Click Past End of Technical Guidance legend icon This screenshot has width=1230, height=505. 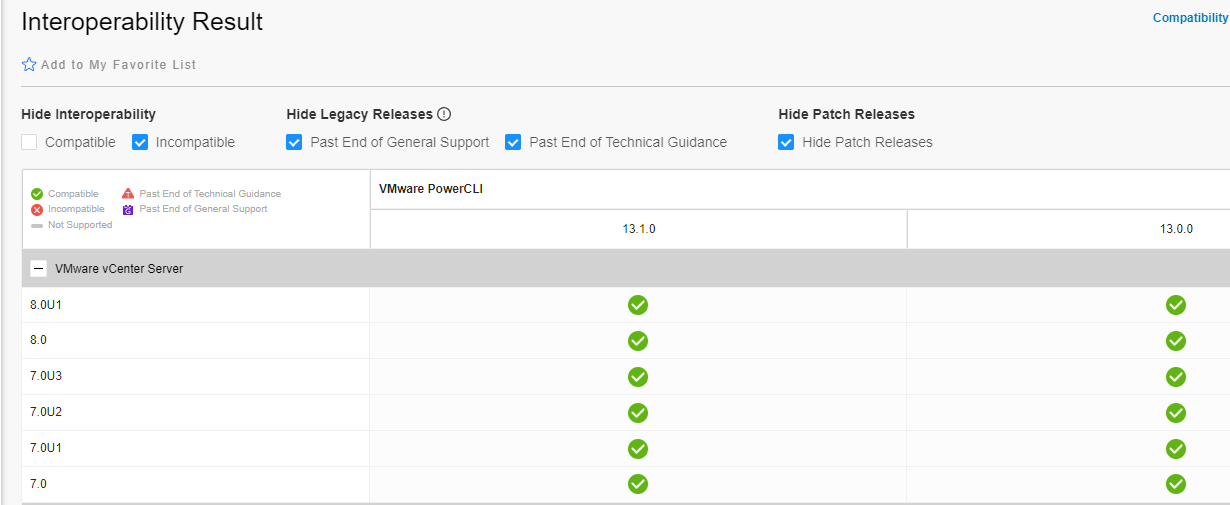click(x=128, y=194)
